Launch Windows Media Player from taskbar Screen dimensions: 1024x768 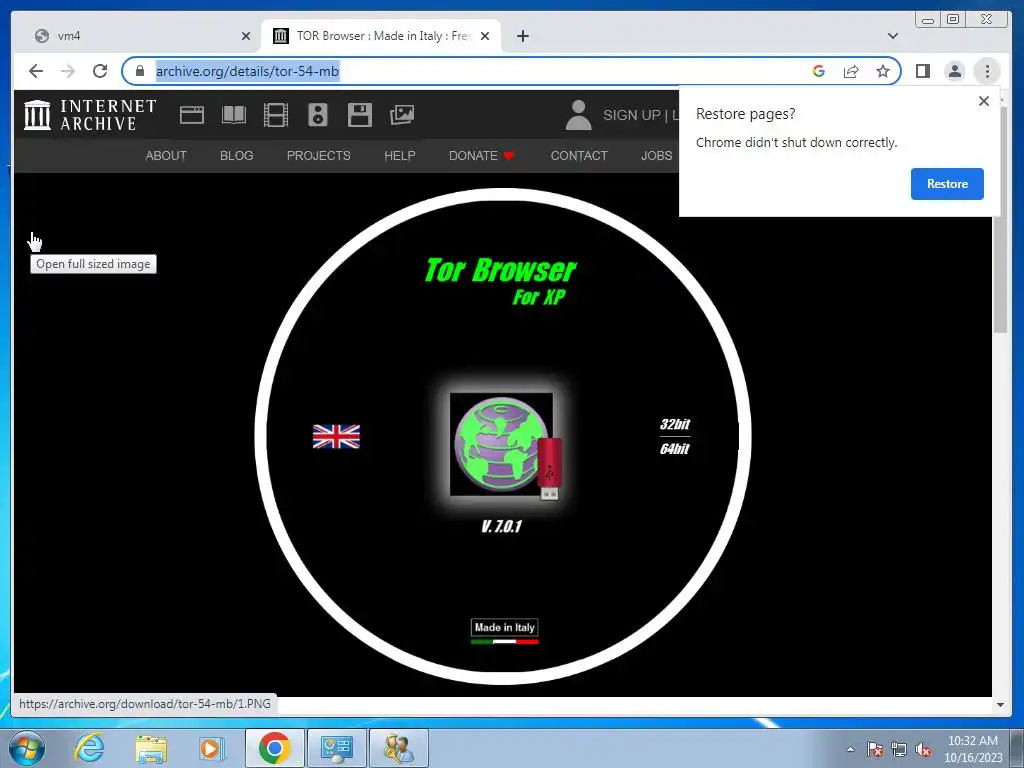point(211,748)
